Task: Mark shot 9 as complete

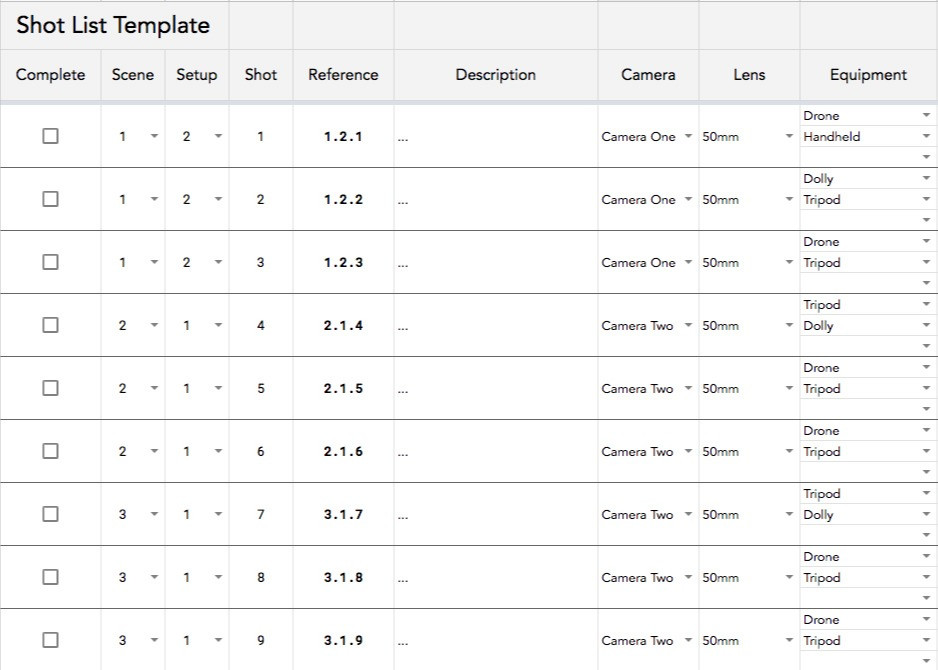Action: (x=50, y=640)
